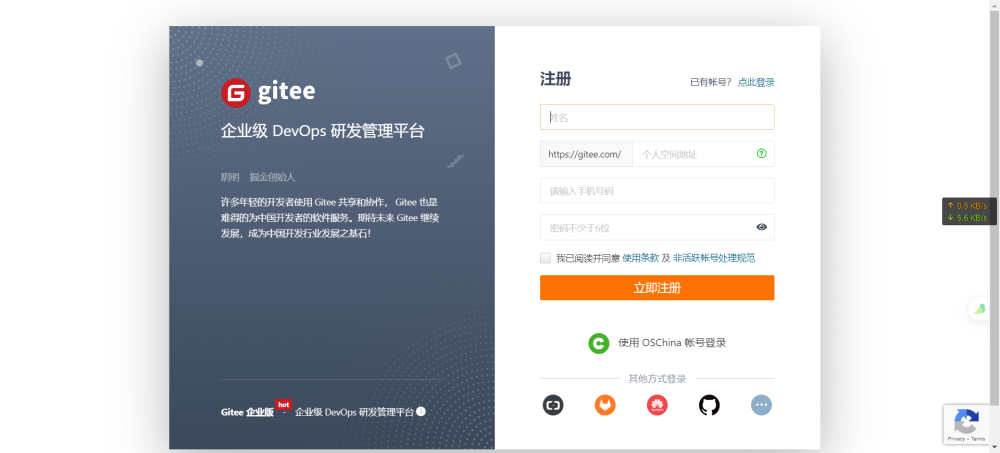Click the green OSChina logo icon
The width and height of the screenshot is (1000, 453).
click(x=599, y=343)
